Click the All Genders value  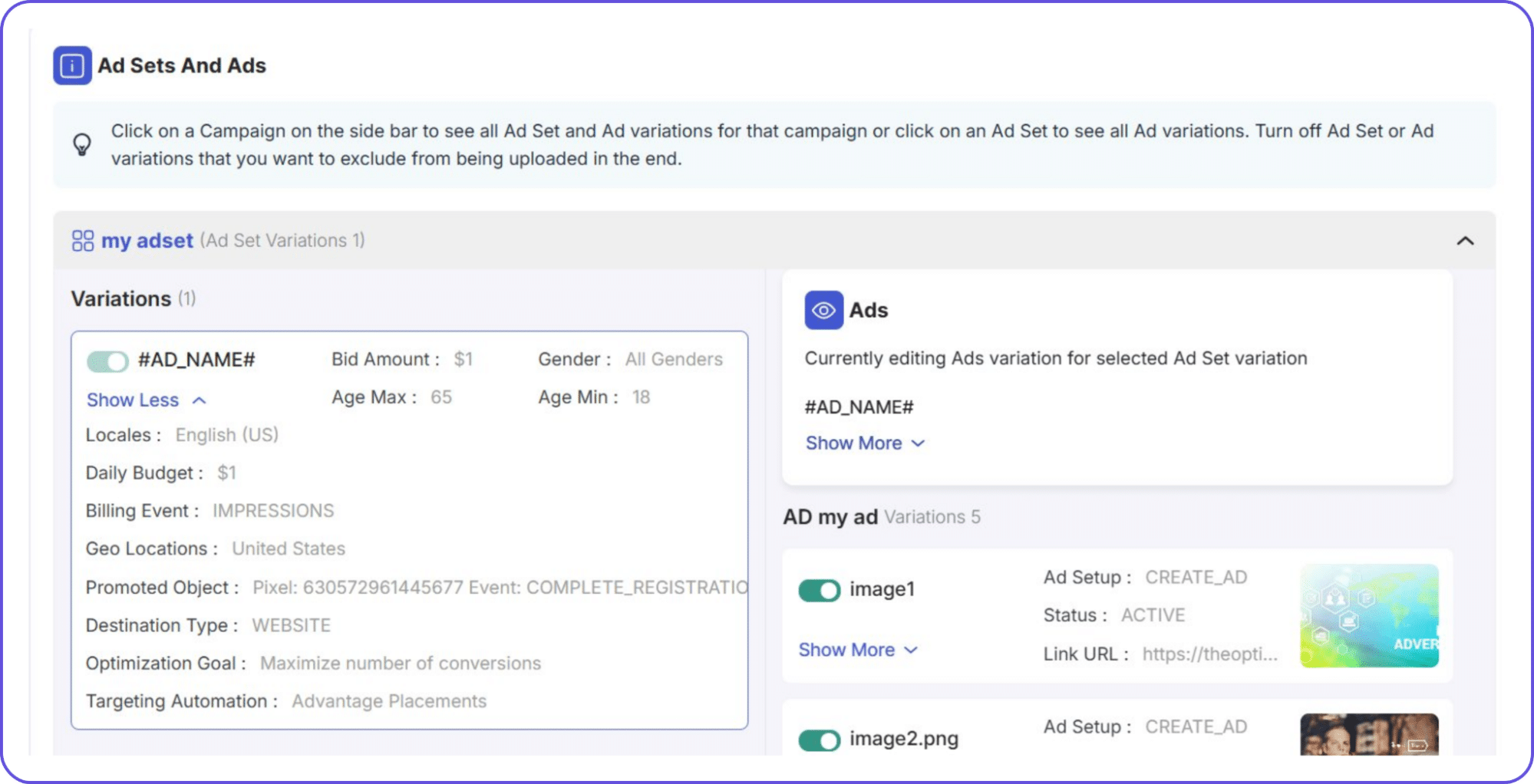pos(674,359)
